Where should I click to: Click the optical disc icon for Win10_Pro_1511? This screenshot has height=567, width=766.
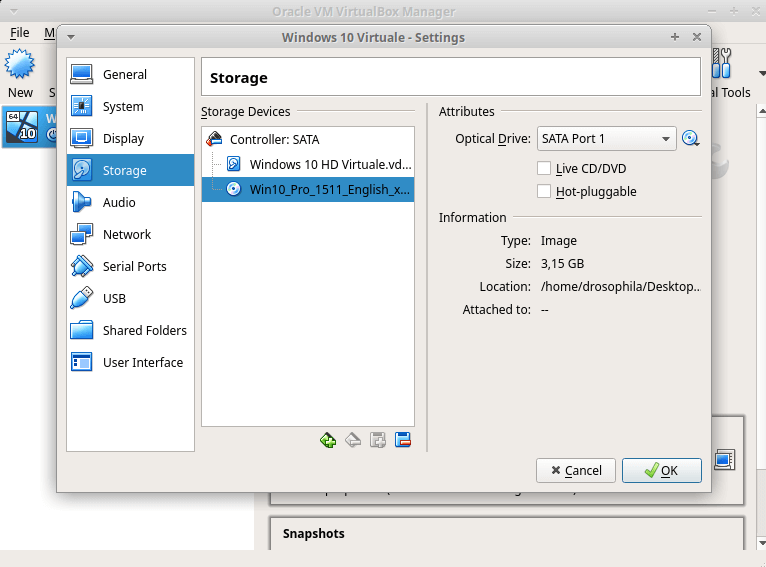click(234, 189)
